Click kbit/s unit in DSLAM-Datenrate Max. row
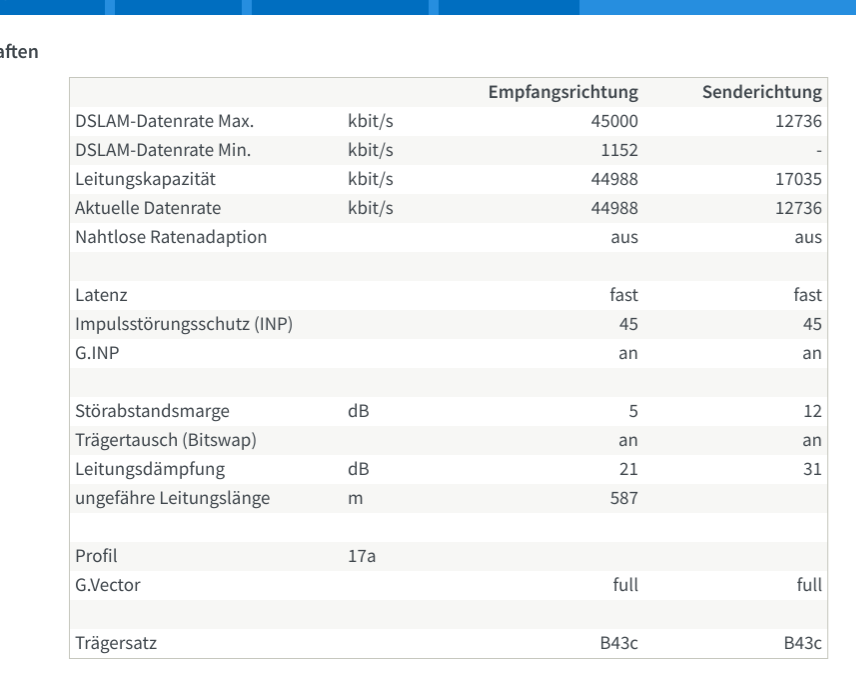The image size is (856, 680). tap(370, 121)
